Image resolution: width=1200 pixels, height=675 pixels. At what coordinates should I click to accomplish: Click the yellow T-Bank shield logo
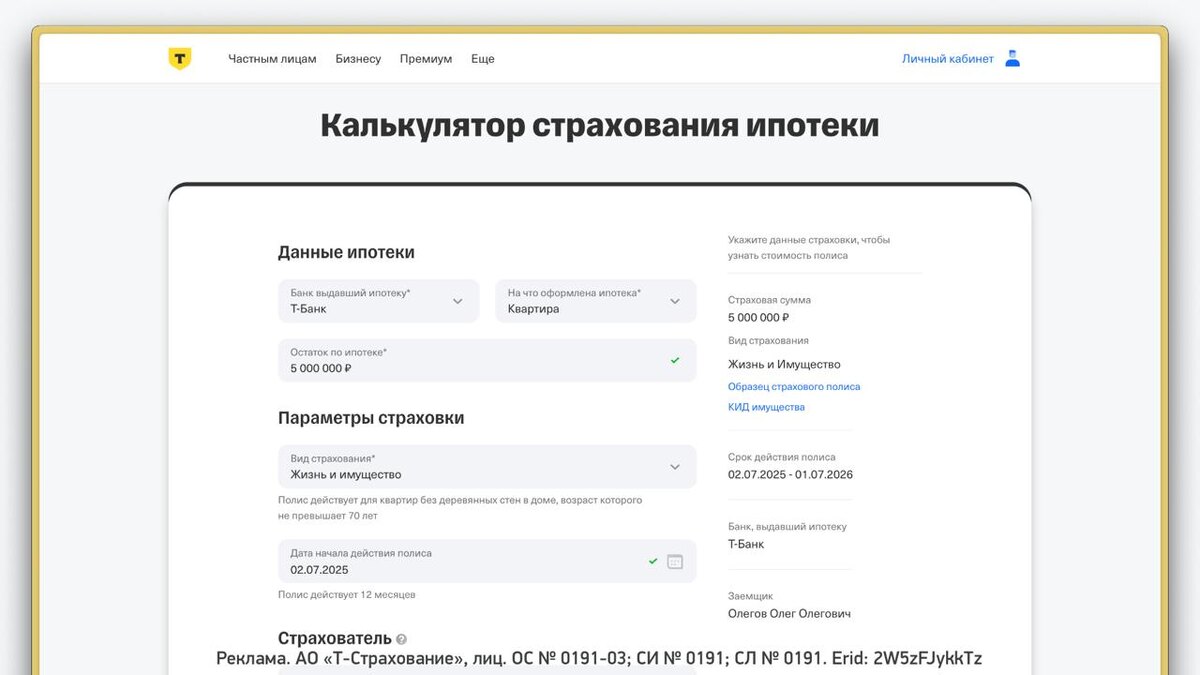(x=179, y=59)
